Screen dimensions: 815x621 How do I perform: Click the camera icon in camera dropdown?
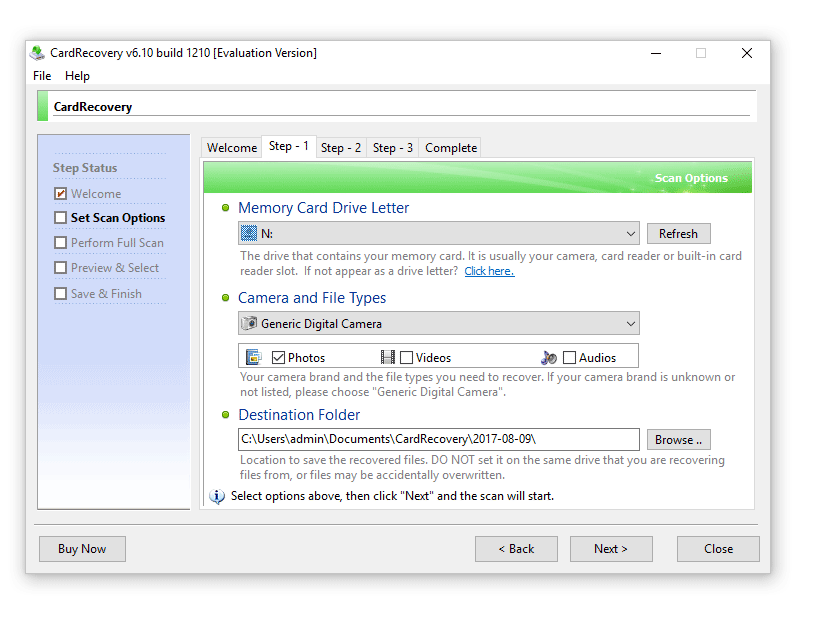[x=249, y=324]
